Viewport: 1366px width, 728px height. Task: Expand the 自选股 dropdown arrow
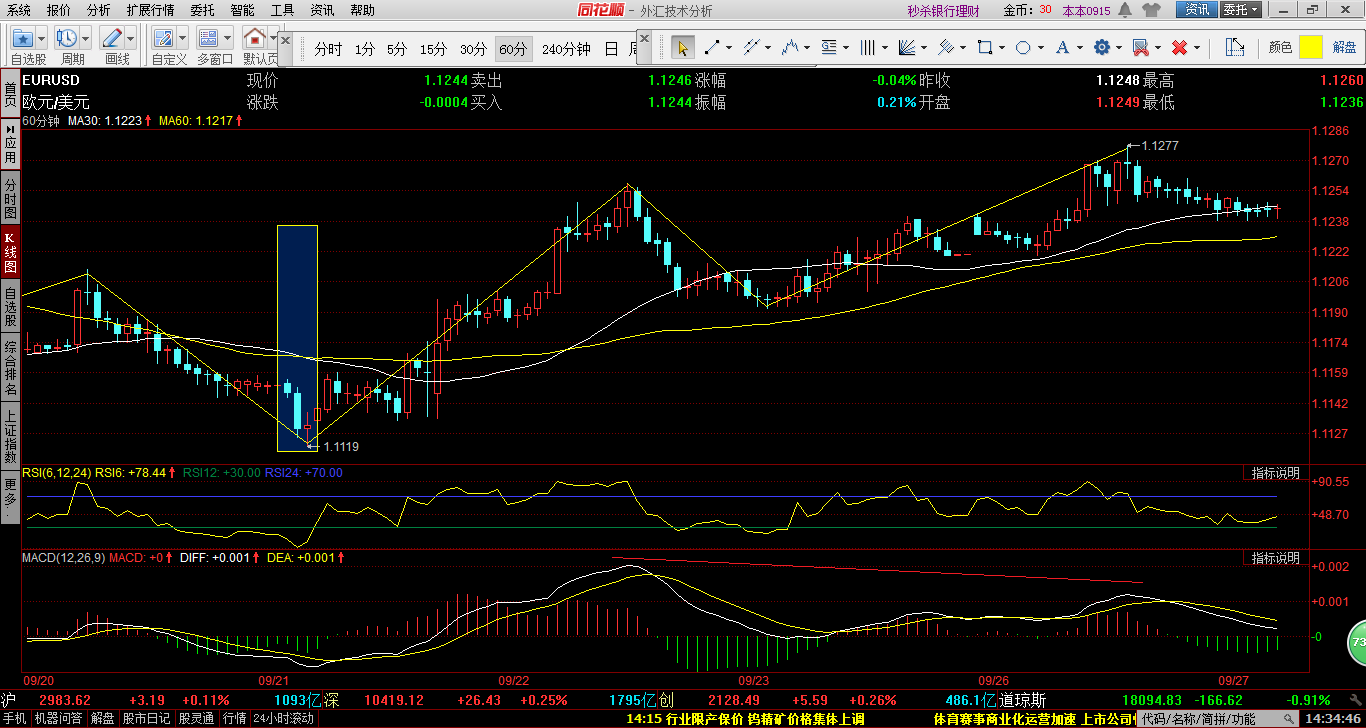pyautogui.click(x=41, y=39)
